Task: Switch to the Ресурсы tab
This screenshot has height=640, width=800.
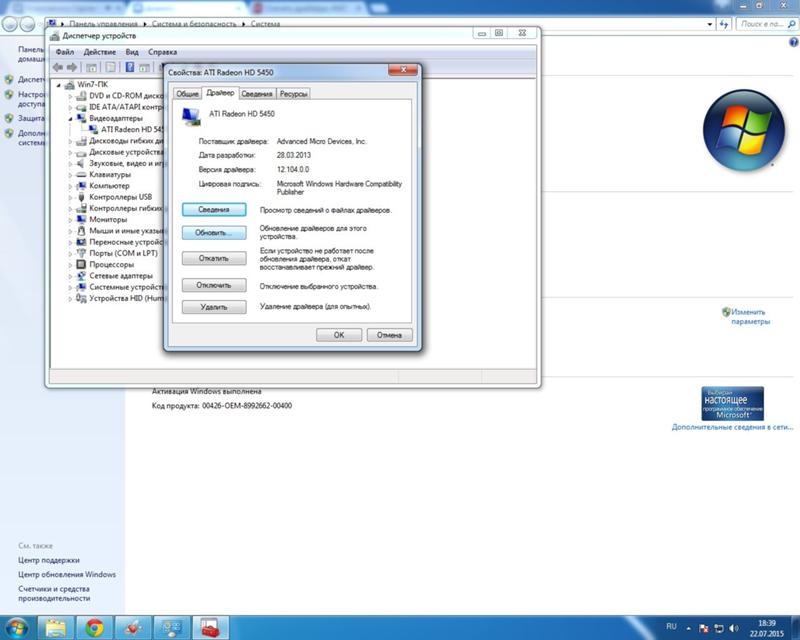Action: [x=293, y=94]
